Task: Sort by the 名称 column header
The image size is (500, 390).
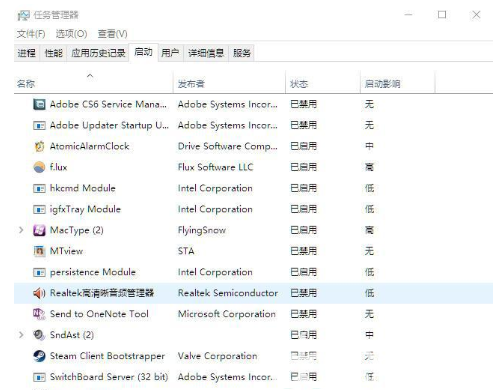Action: (26, 84)
